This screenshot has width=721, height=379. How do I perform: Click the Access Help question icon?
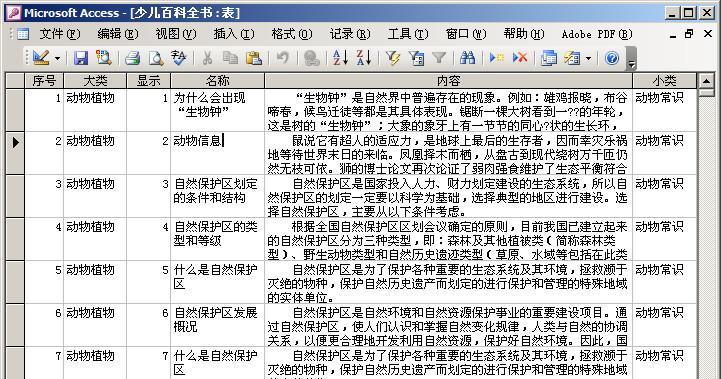[x=612, y=58]
